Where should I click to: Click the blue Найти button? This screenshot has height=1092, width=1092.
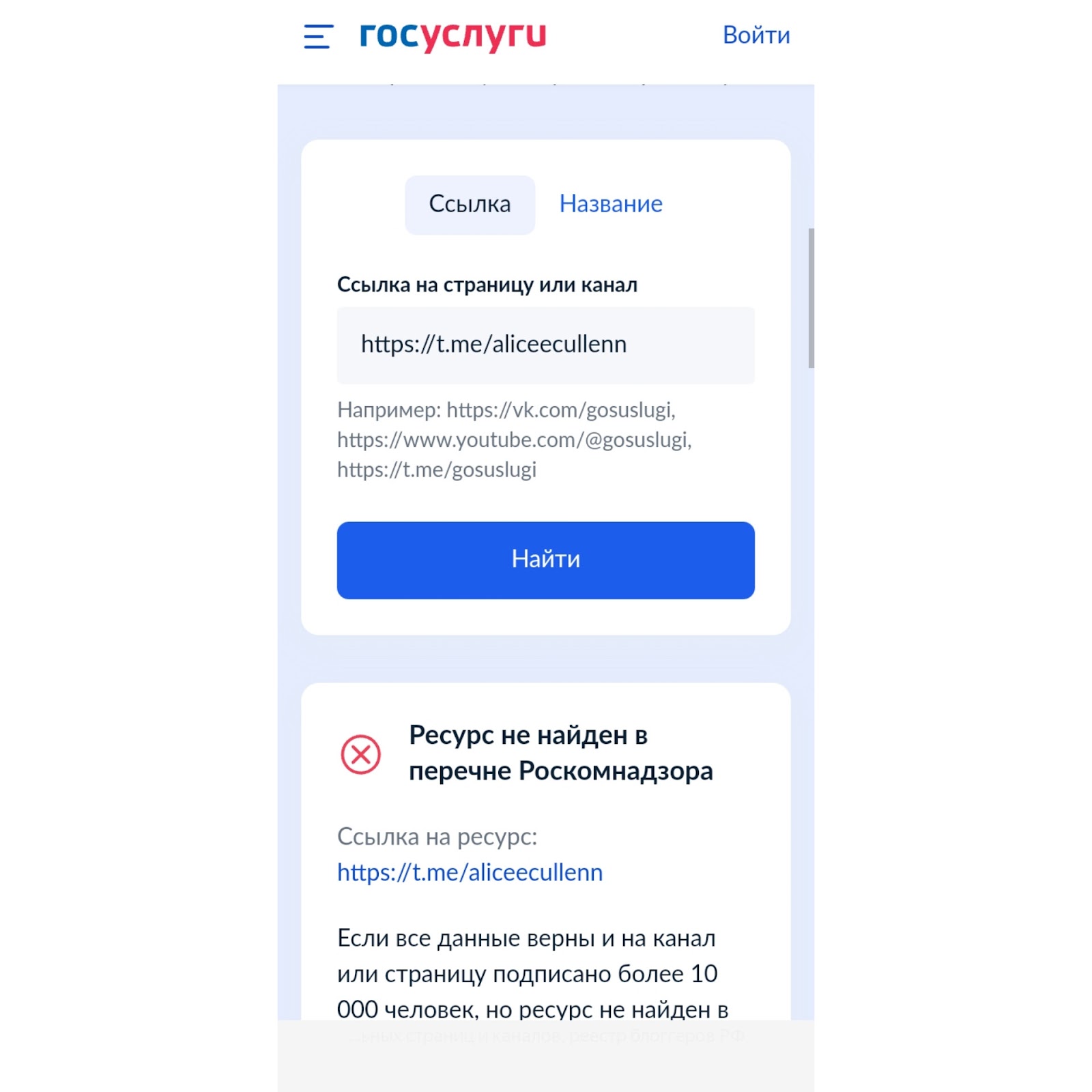(x=545, y=560)
